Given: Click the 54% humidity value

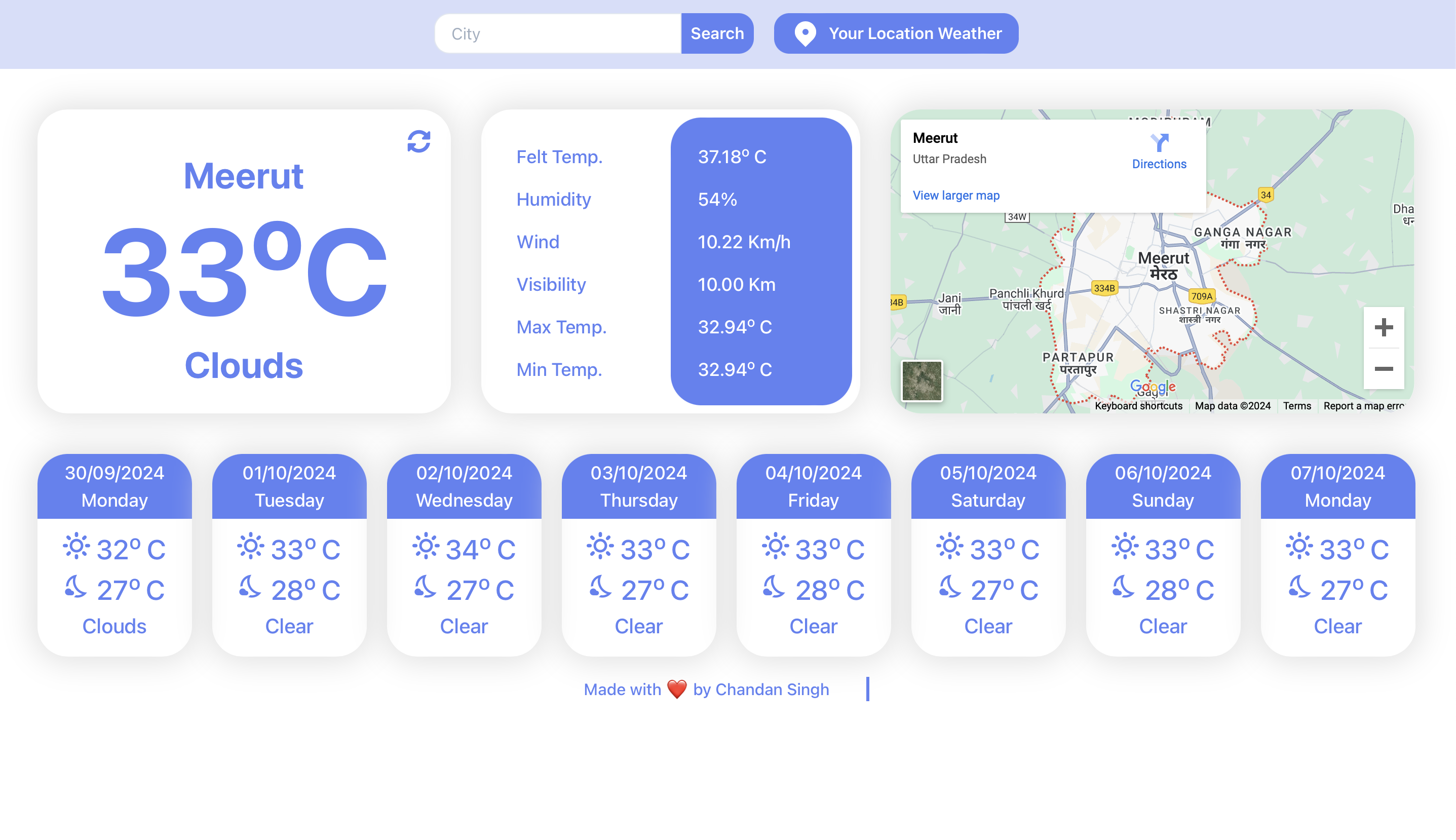Looking at the screenshot, I should point(717,200).
